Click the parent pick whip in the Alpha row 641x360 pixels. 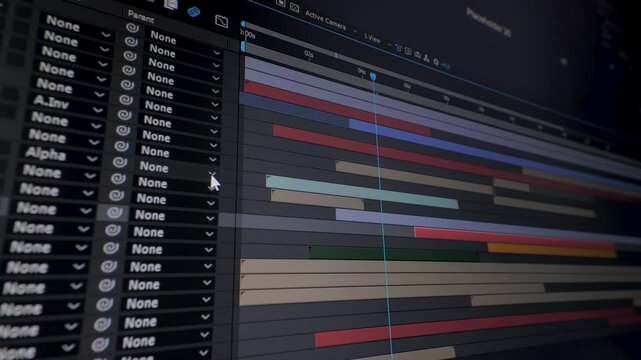[x=119, y=162]
